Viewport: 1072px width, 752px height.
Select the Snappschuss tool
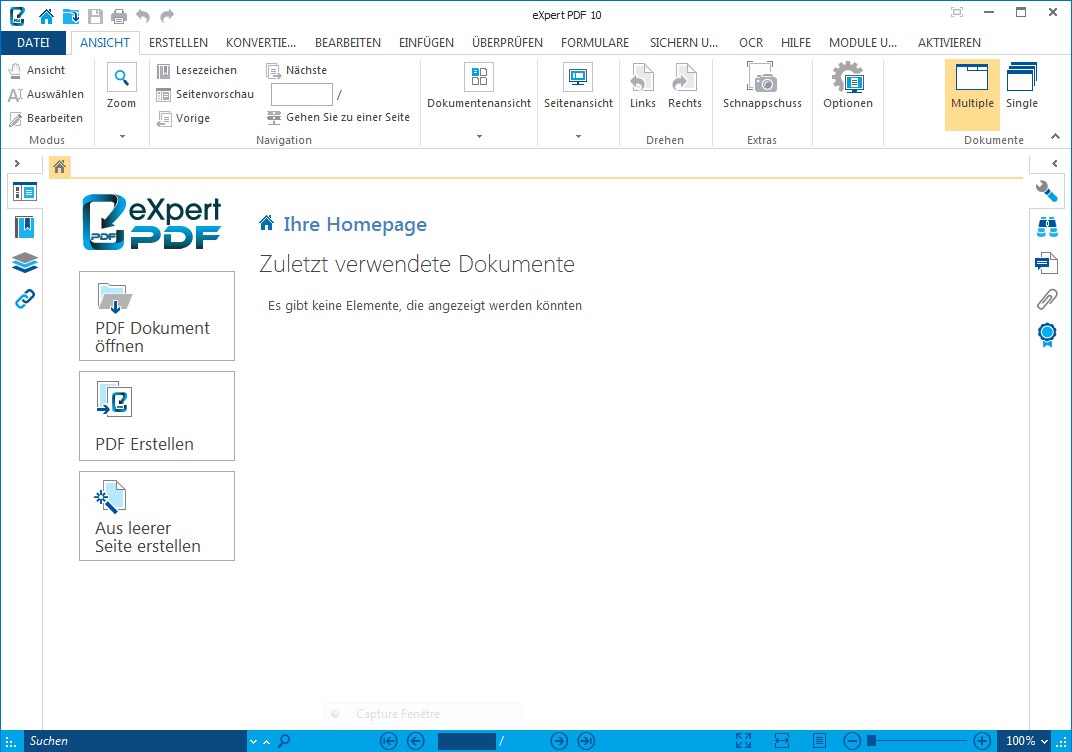tap(761, 85)
